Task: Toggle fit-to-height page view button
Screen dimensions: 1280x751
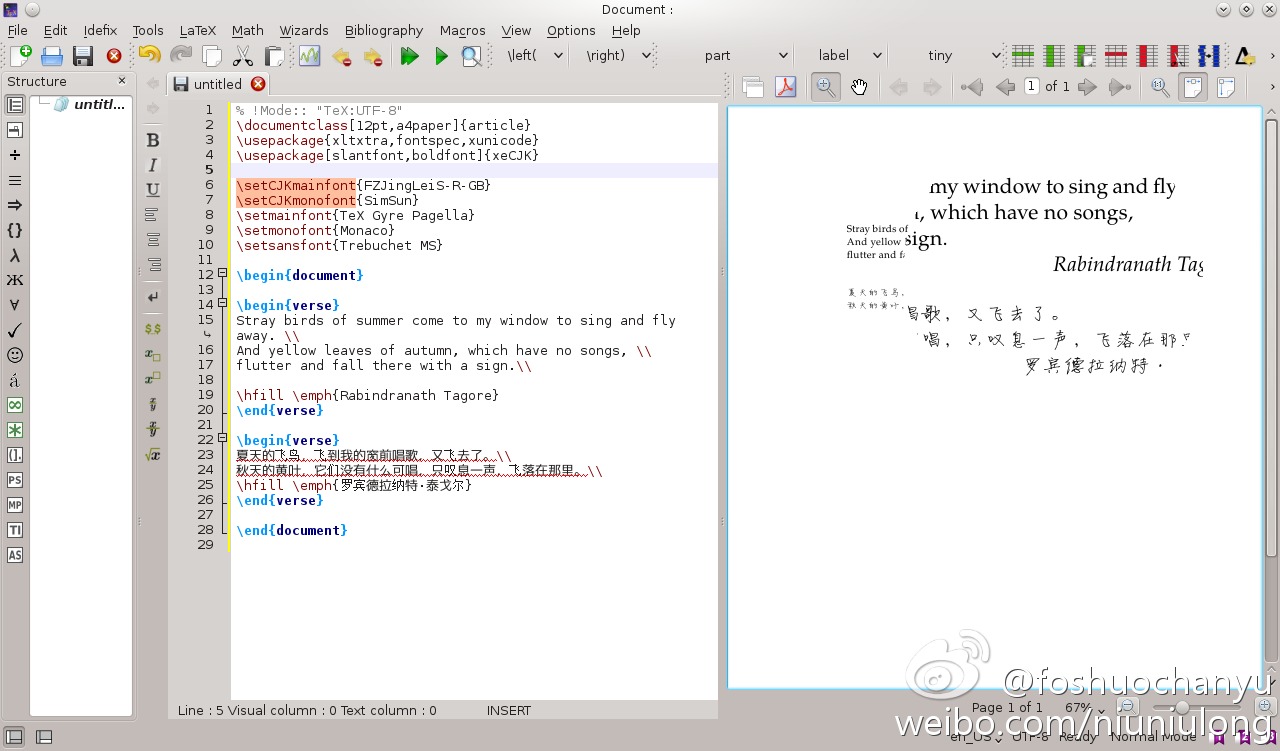Action: (x=1225, y=87)
